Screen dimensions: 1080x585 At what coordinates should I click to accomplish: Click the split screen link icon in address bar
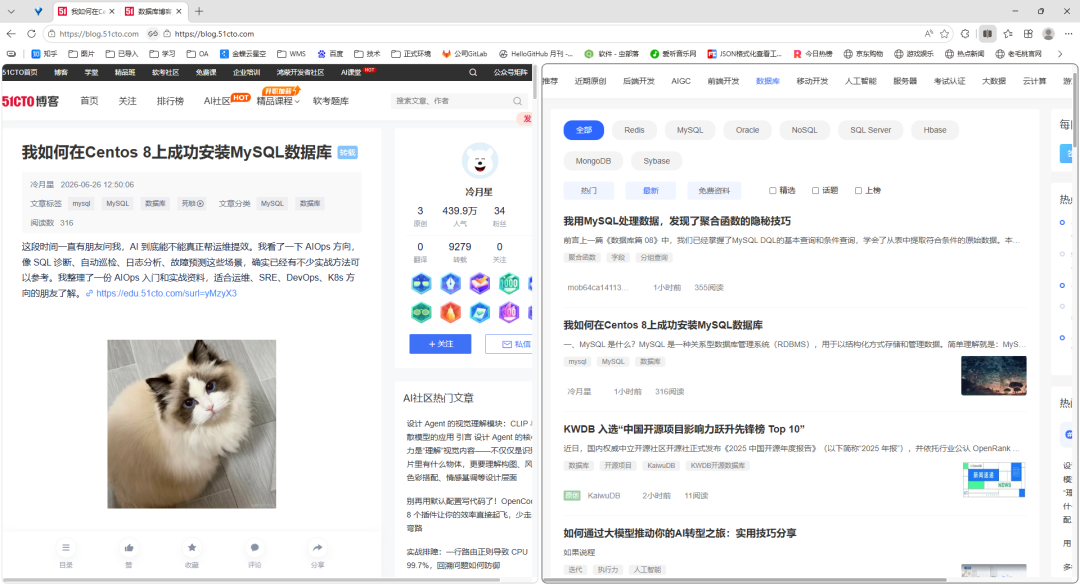pos(153,34)
